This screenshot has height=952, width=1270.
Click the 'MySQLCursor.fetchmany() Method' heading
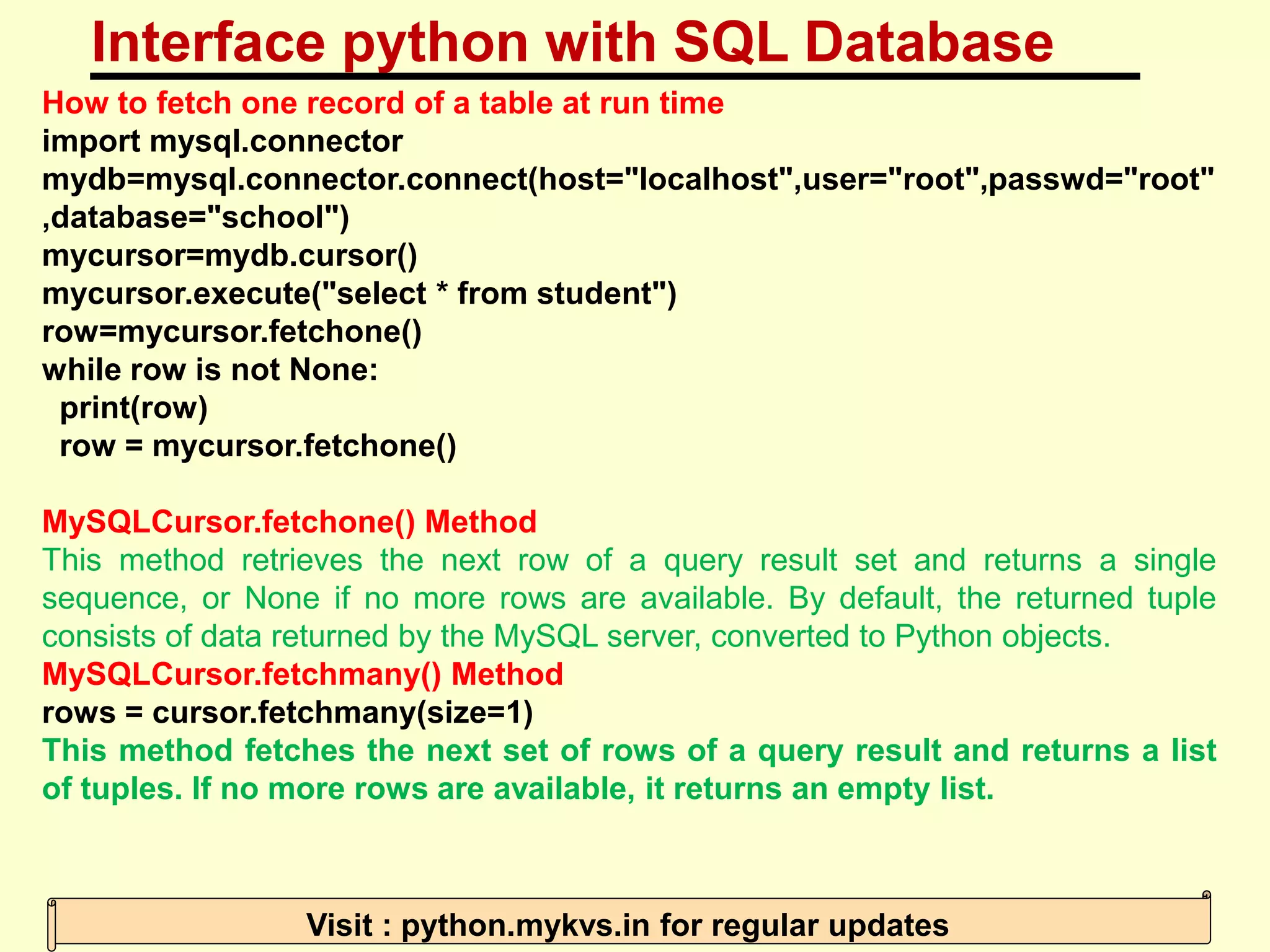click(302, 674)
